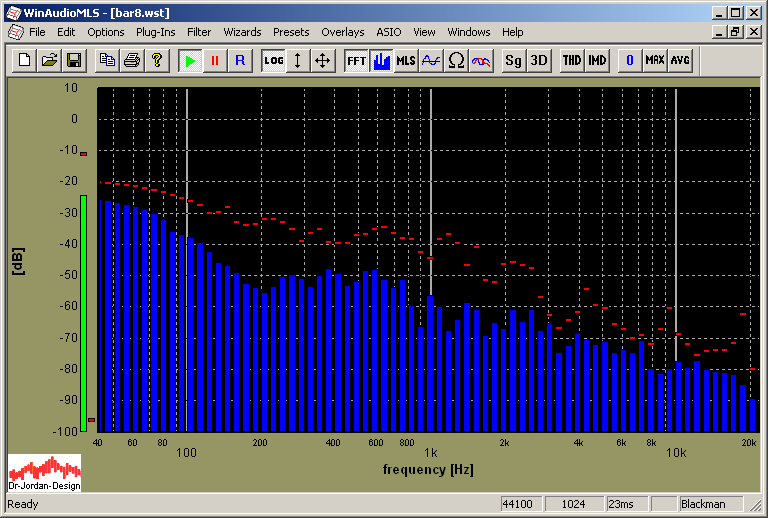
Task: Open a file with the folder icon
Action: [x=49, y=60]
